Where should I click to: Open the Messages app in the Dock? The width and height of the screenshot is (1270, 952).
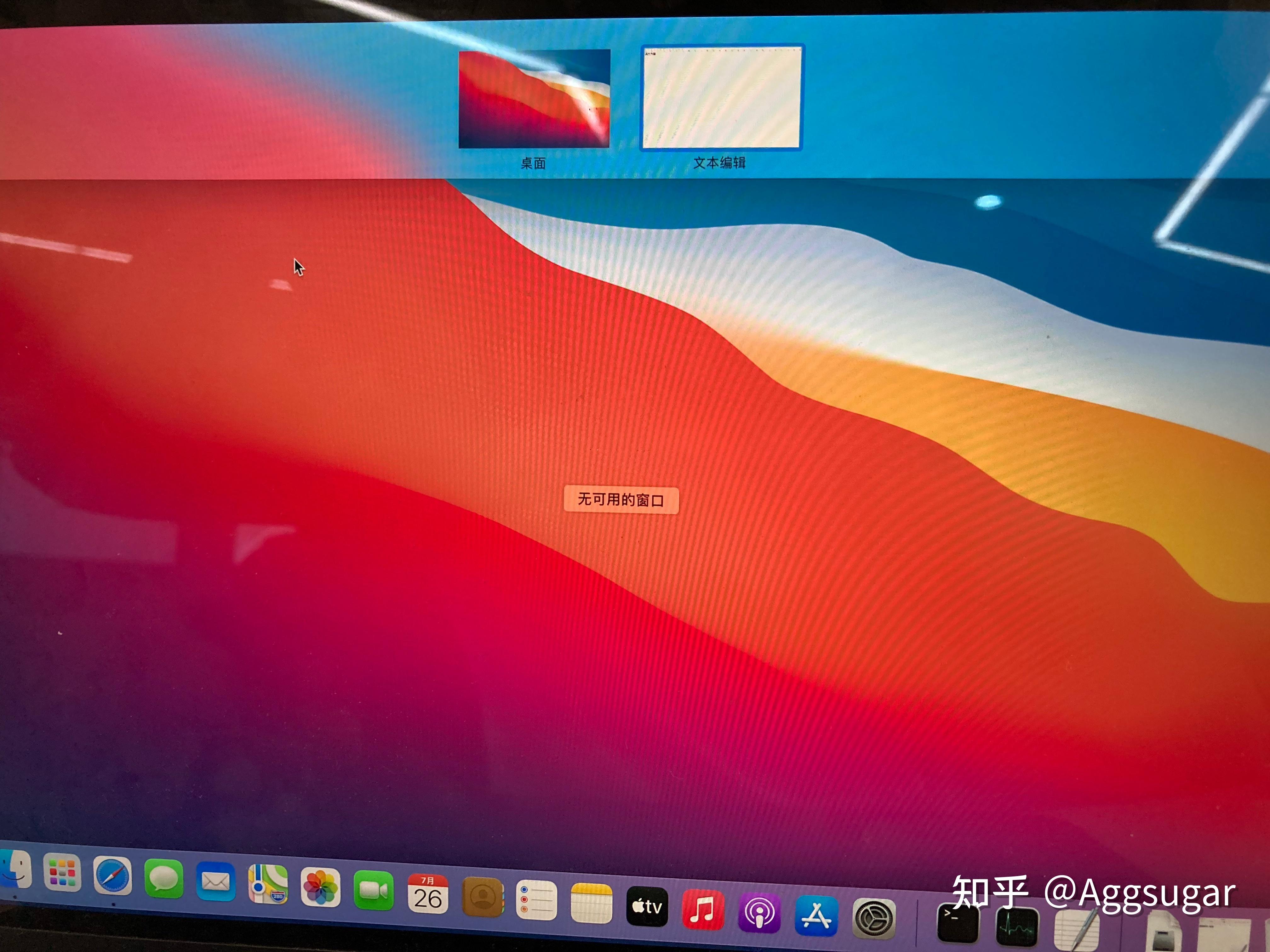point(163,879)
